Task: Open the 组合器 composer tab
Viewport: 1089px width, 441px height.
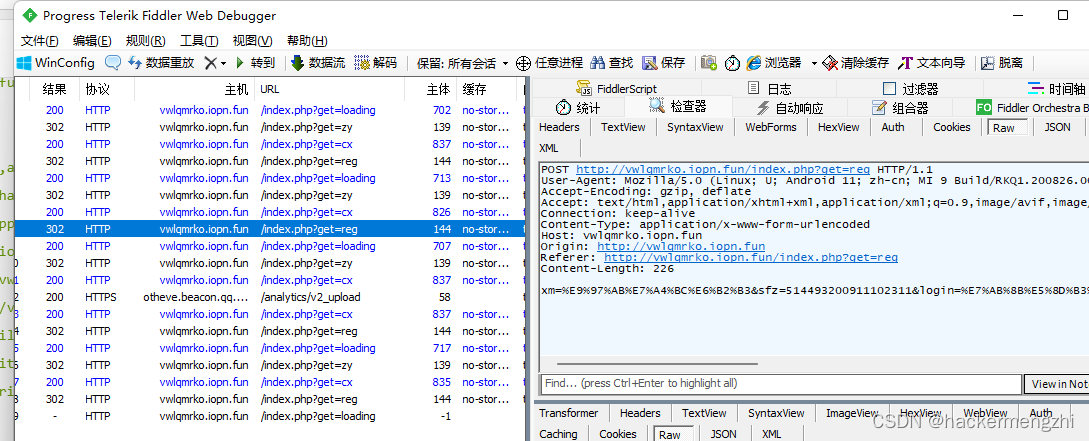Action: pos(900,108)
